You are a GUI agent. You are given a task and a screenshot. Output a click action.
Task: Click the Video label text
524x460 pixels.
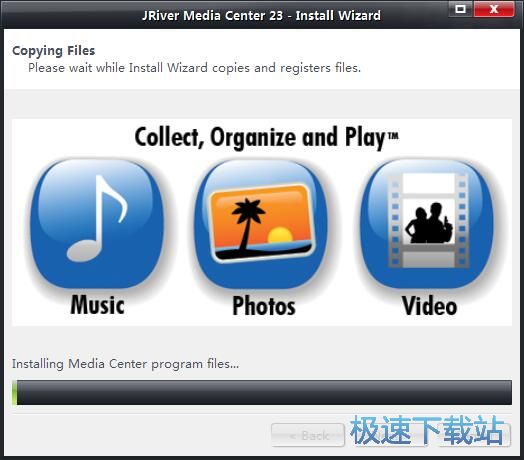[x=429, y=306]
